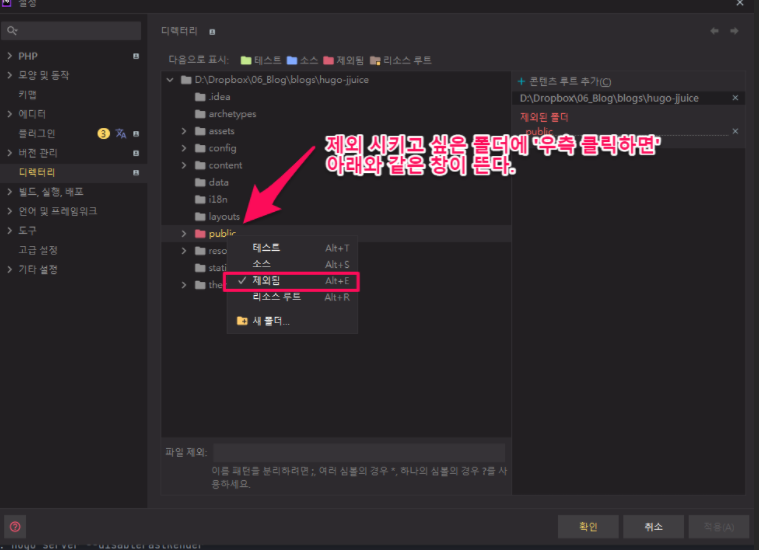The image size is (759, 550).
Task: Select the layouts folder row
Action: [x=336, y=216]
